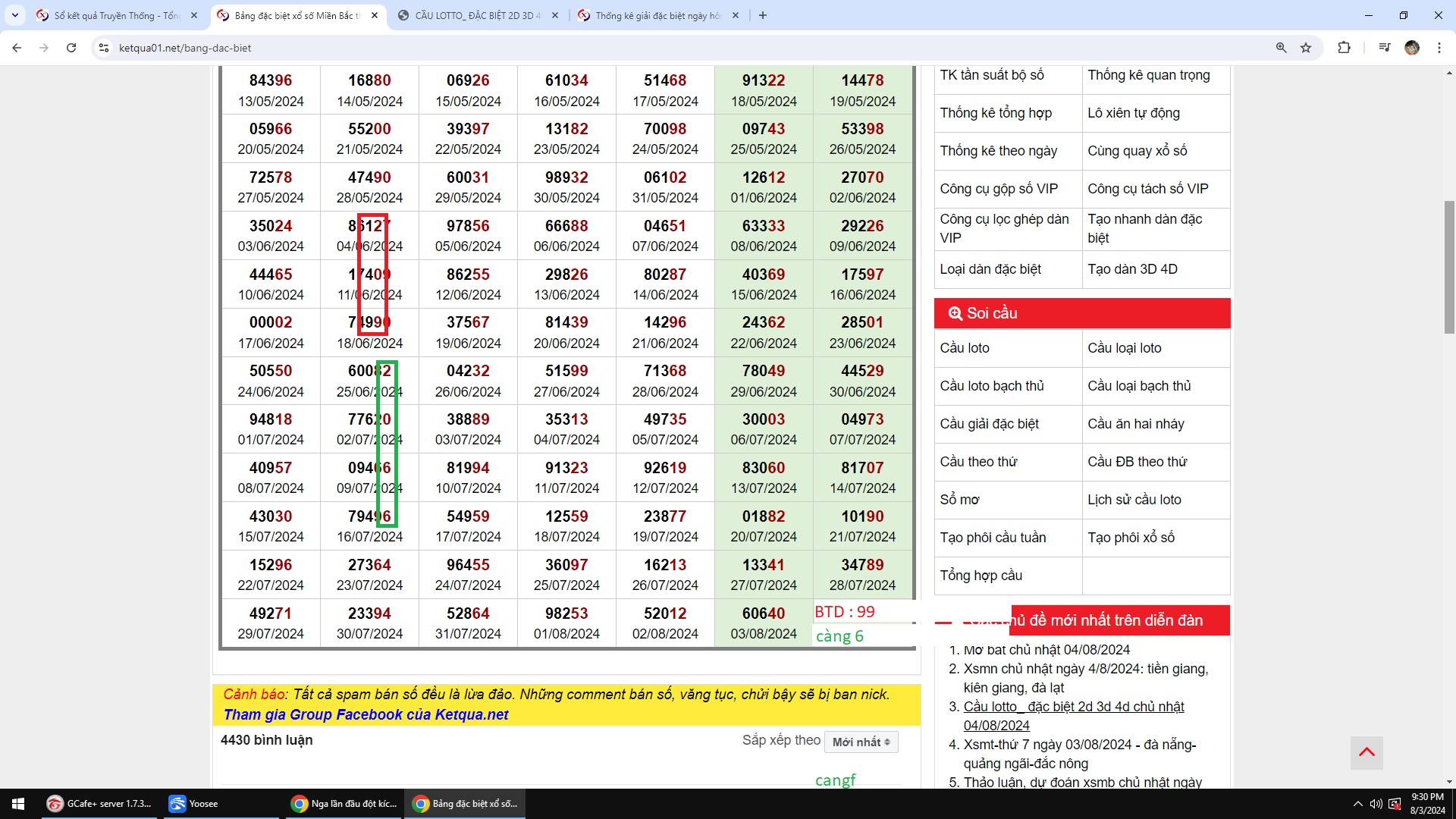Image resolution: width=1456 pixels, height=819 pixels.
Task: Click 'Tham gia Group Facebook của Ketqua.net' link
Action: pos(366,714)
